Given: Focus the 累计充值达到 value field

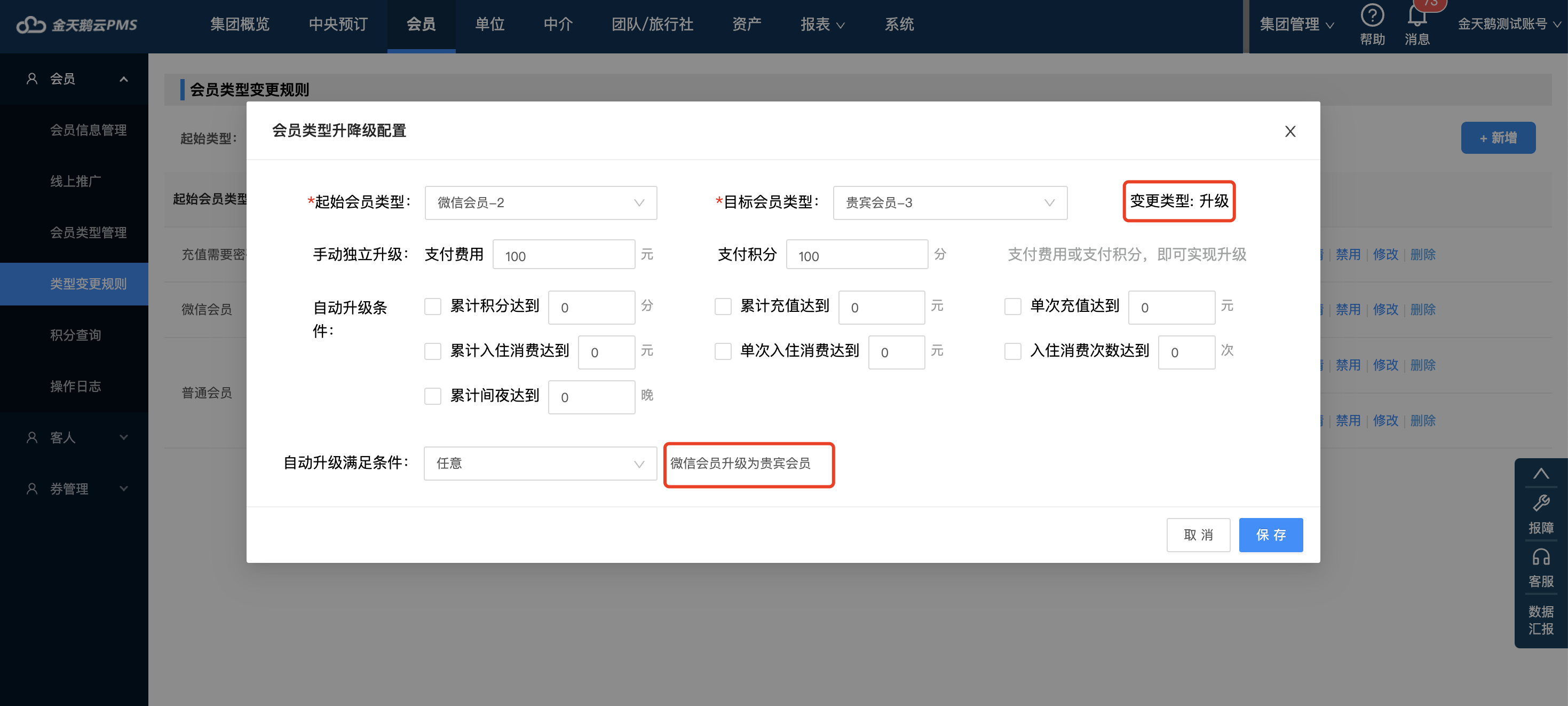Looking at the screenshot, I should [x=881, y=308].
